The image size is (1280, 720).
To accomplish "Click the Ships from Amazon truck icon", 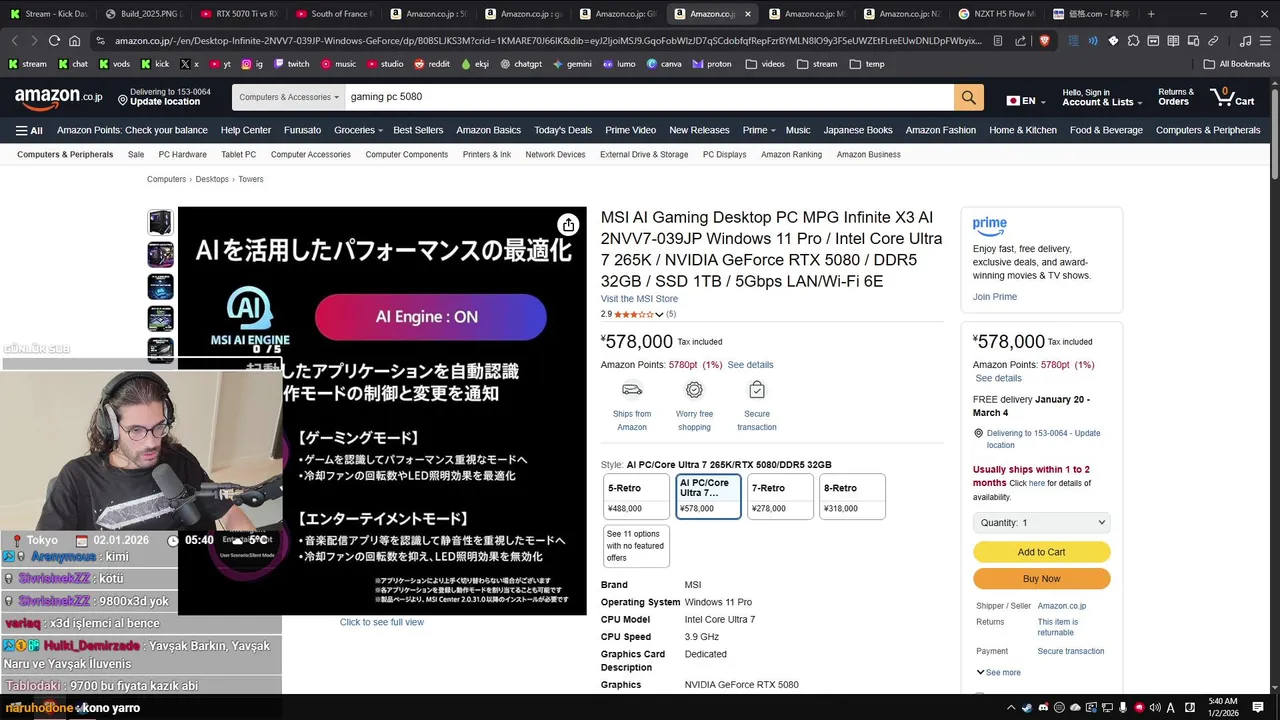I will point(632,389).
